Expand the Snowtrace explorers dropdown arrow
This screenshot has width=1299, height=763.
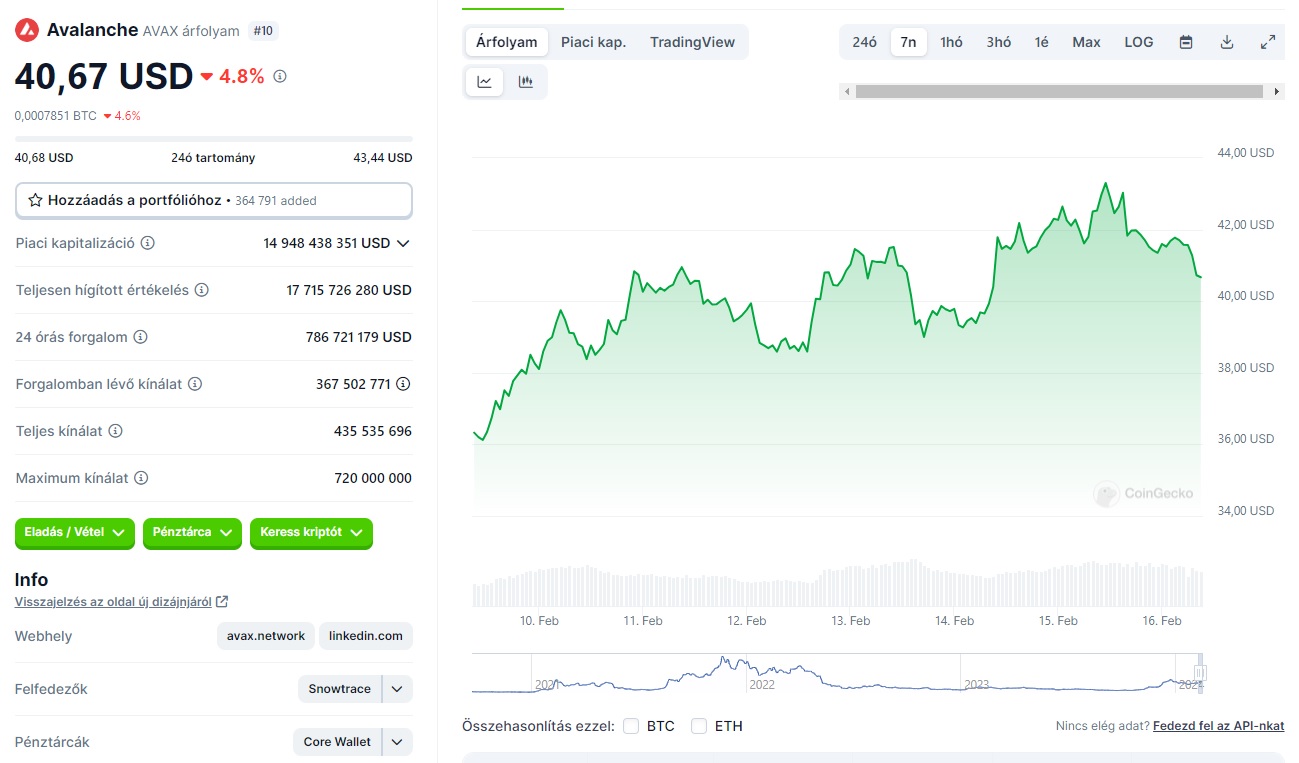pyautogui.click(x=398, y=689)
